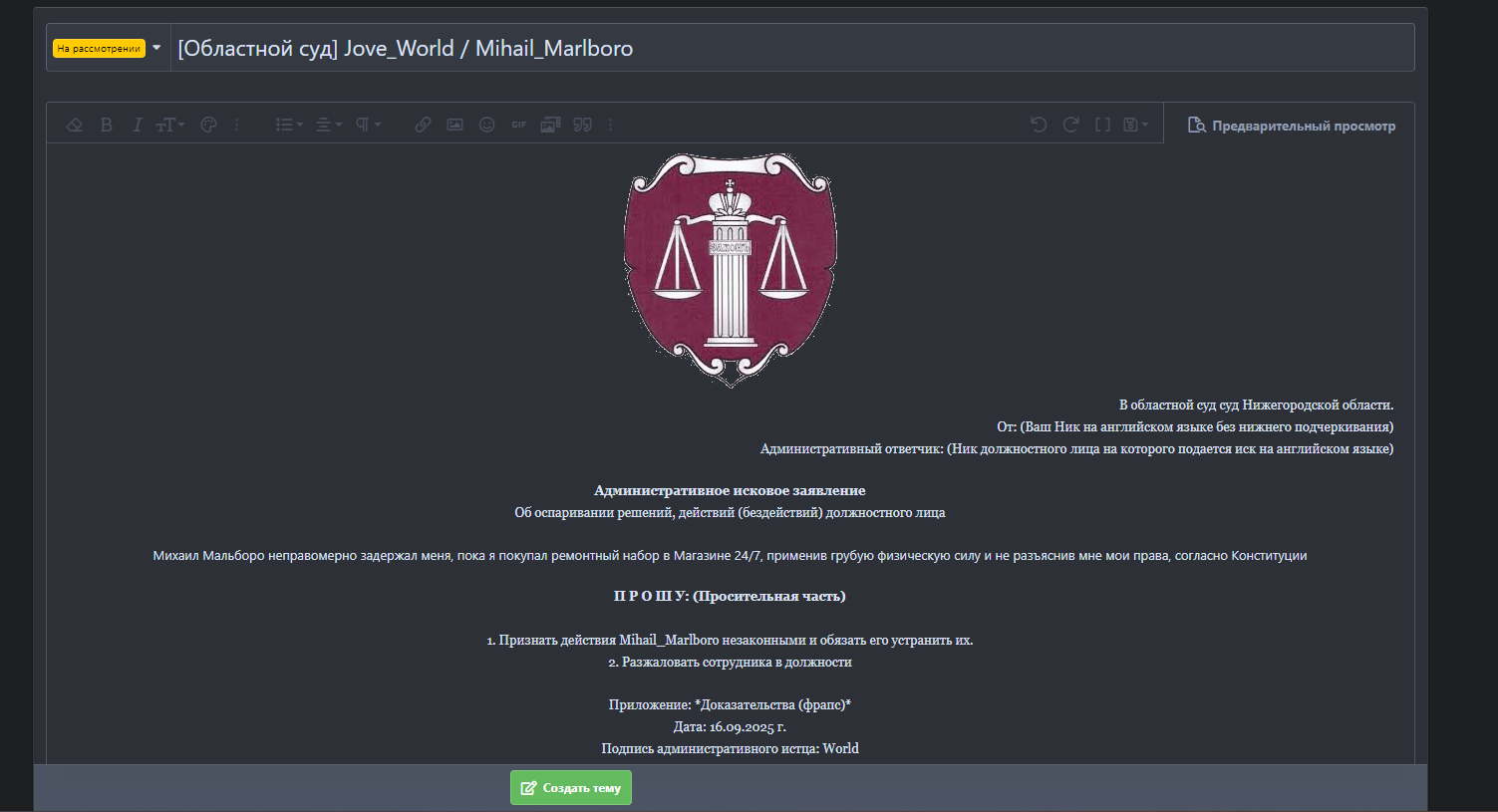
Task: Toggle italic formatting
Action: coord(138,125)
